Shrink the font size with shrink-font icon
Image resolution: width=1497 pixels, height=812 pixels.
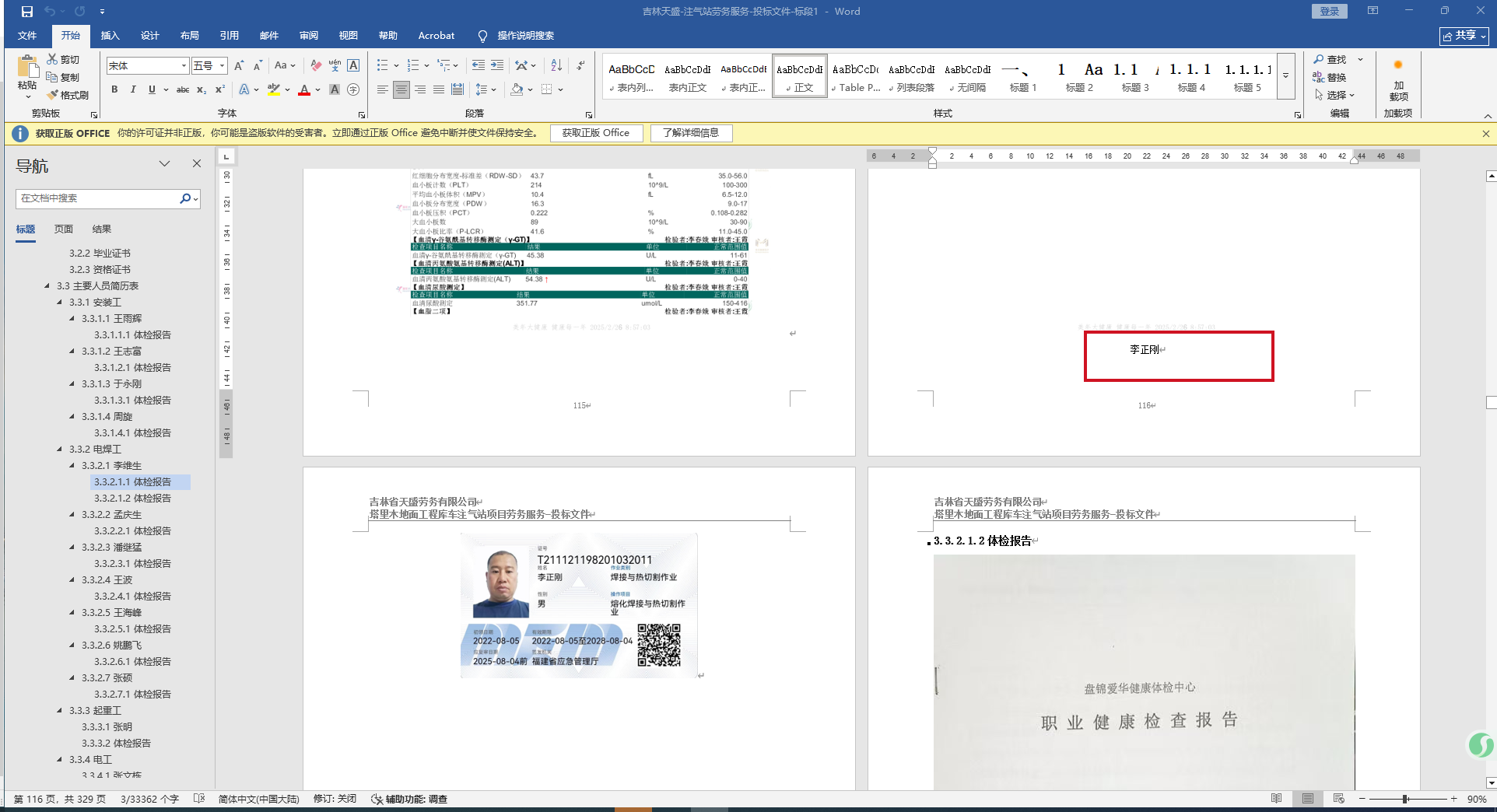(258, 65)
